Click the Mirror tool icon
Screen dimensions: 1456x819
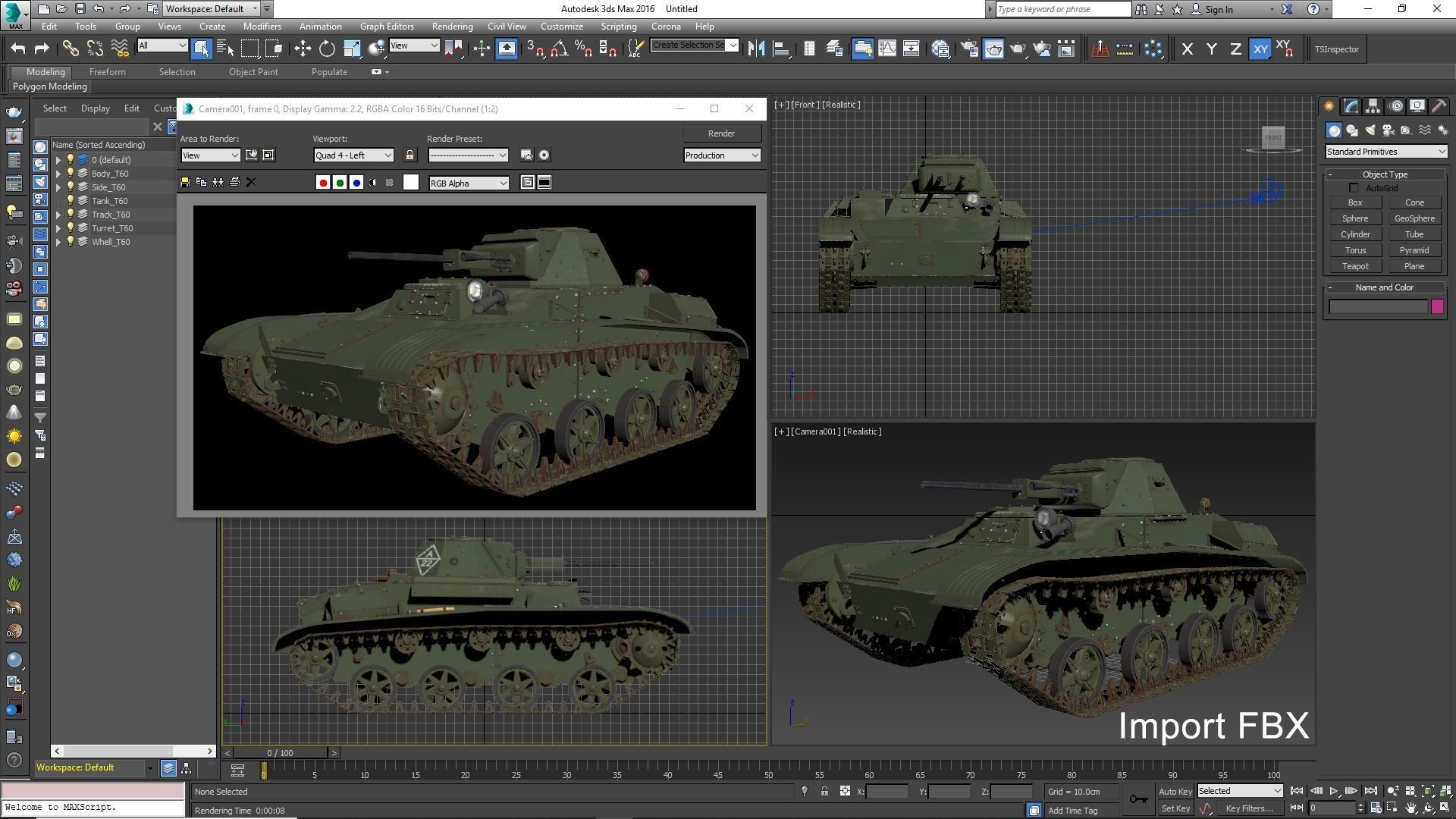pyautogui.click(x=755, y=49)
